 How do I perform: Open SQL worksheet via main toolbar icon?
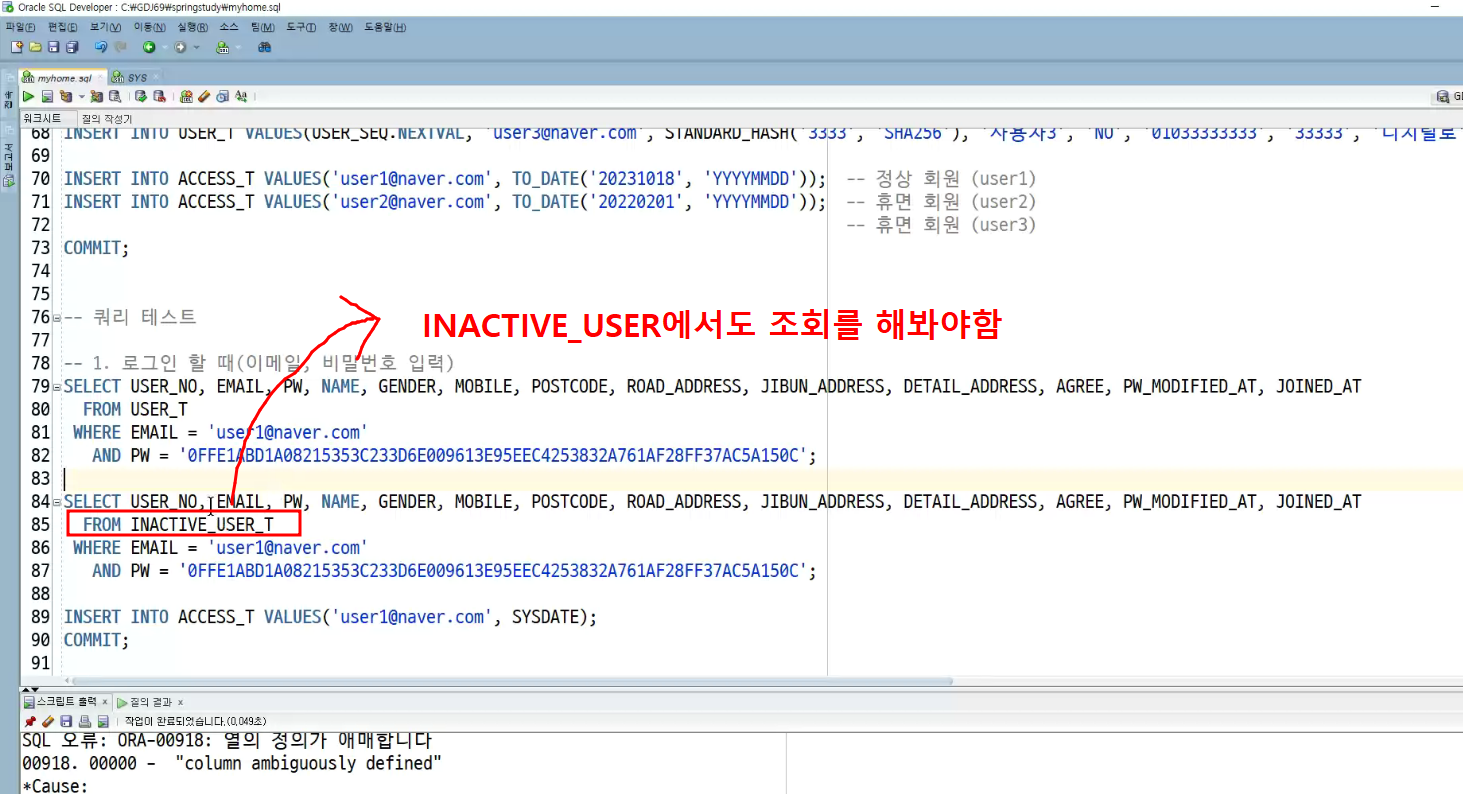[222, 47]
